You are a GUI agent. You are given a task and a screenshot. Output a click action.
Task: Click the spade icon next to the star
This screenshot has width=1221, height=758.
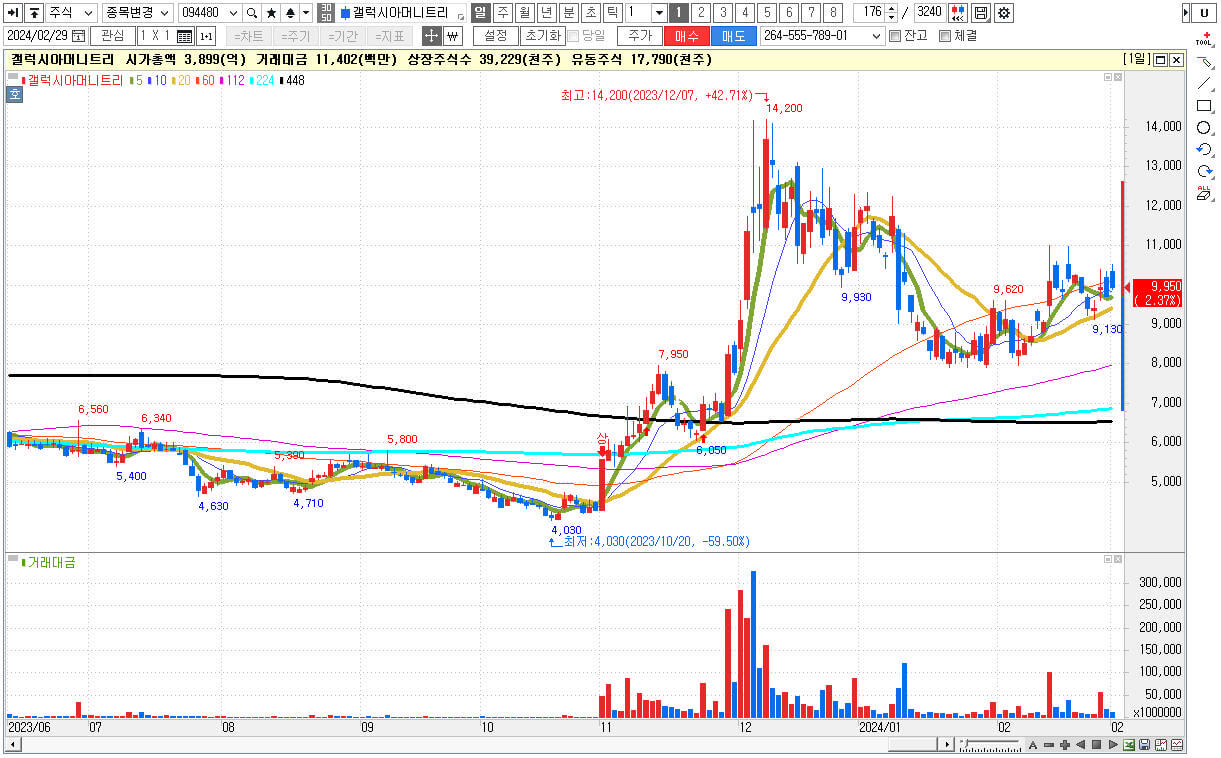[289, 13]
